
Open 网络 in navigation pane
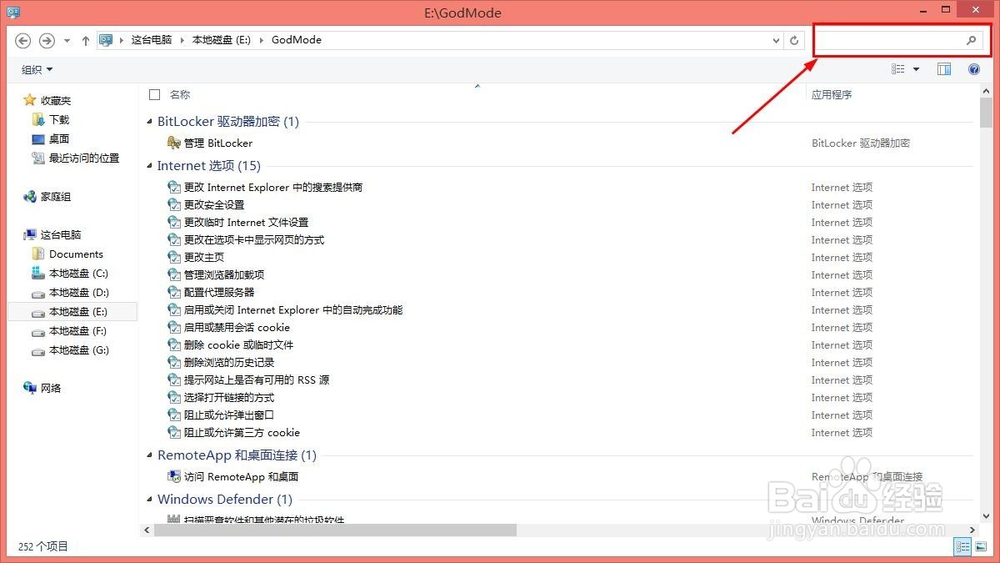coord(50,388)
